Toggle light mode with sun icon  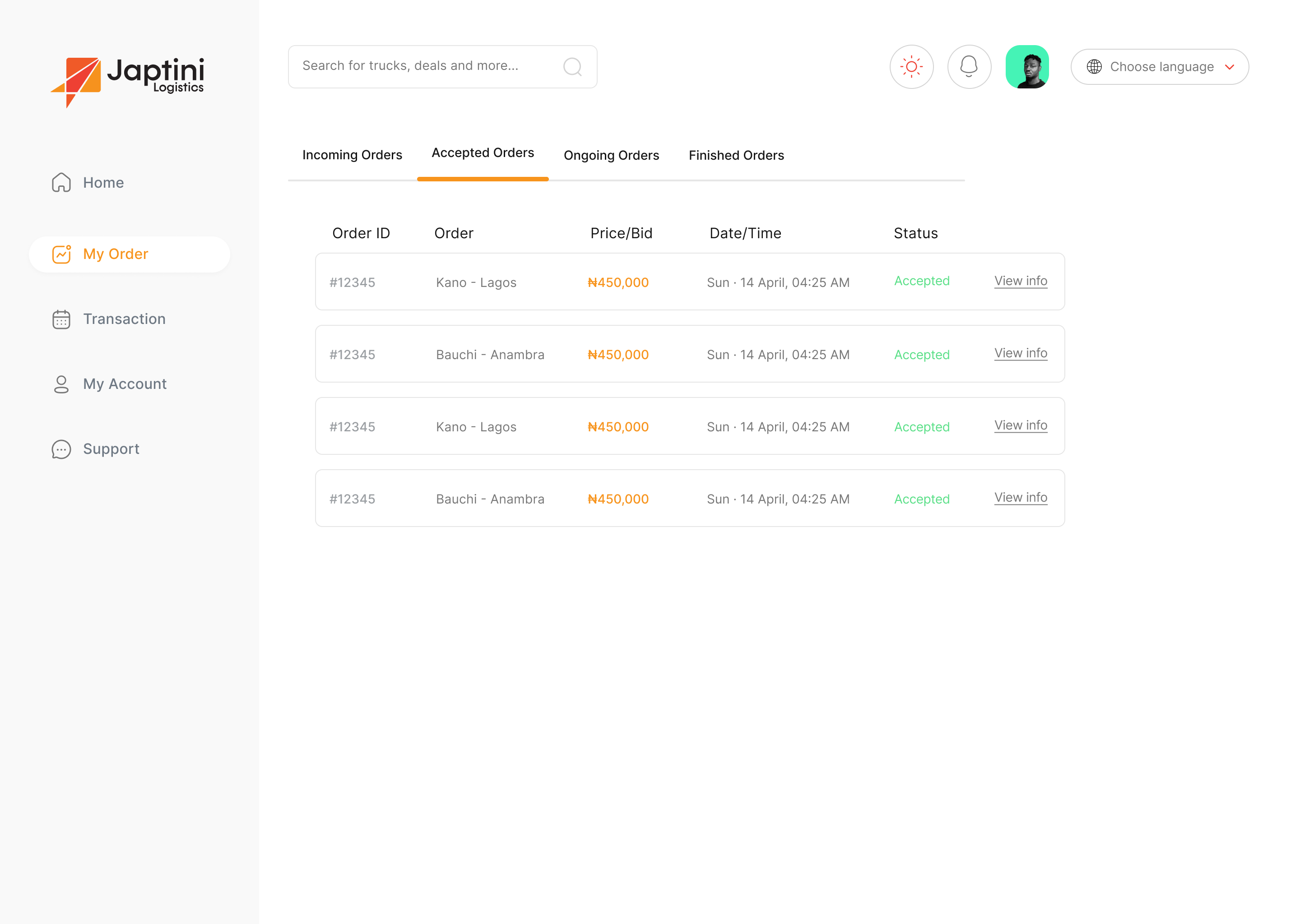(x=911, y=67)
